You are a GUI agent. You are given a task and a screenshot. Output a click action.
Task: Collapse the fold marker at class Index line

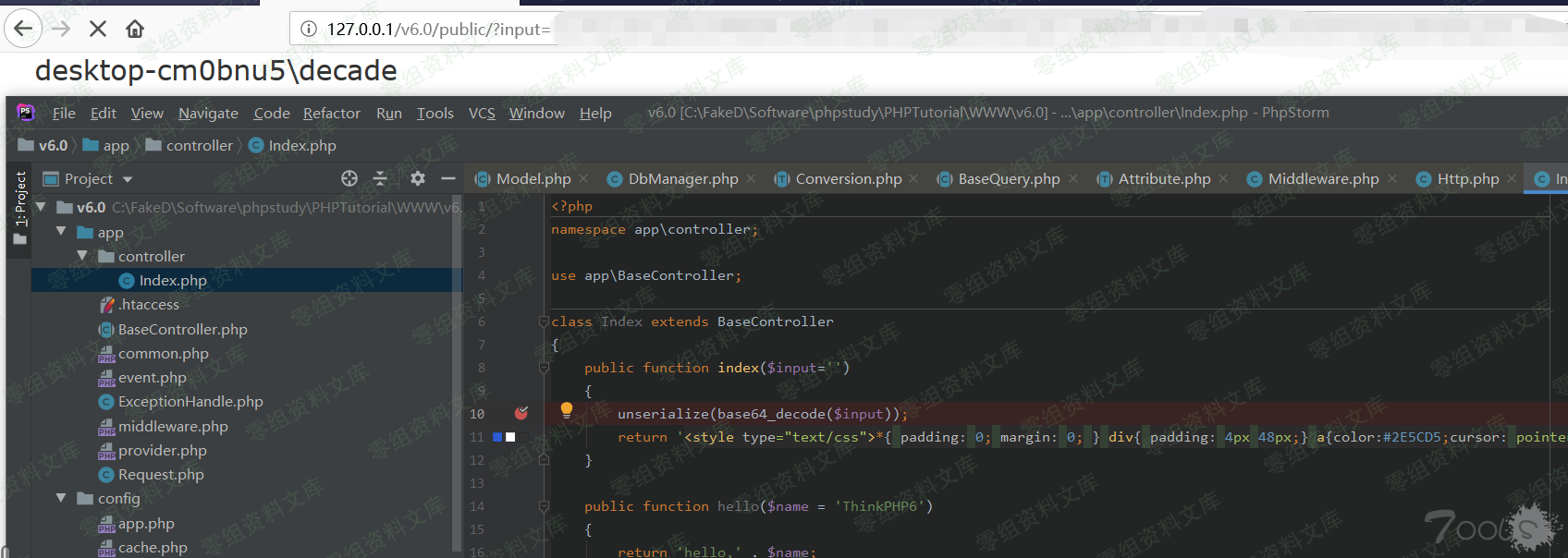(544, 321)
